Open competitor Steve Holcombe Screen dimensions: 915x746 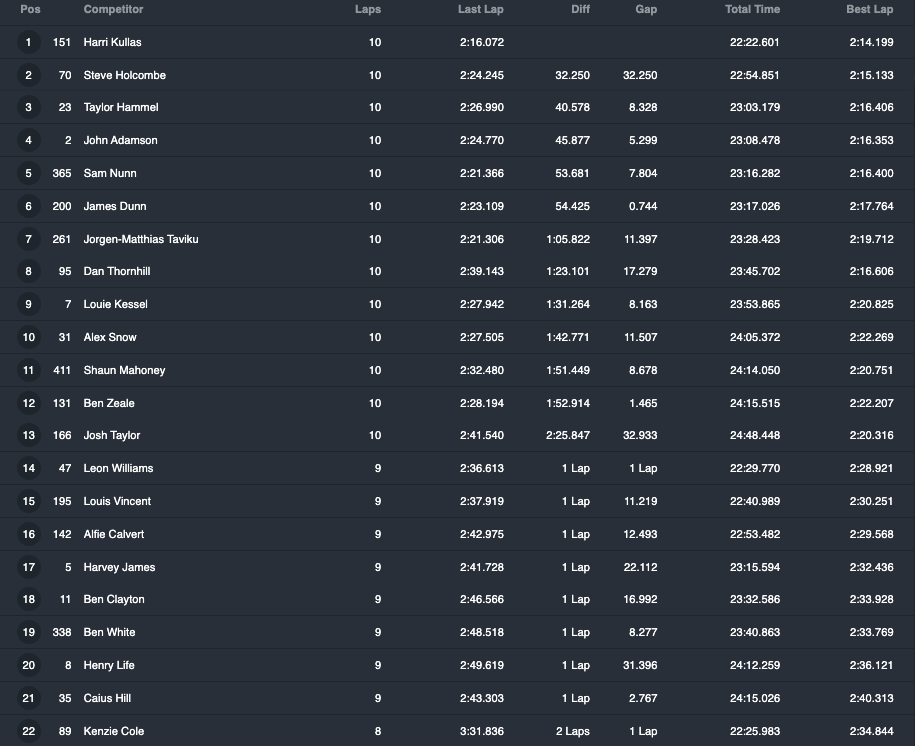tap(124, 75)
